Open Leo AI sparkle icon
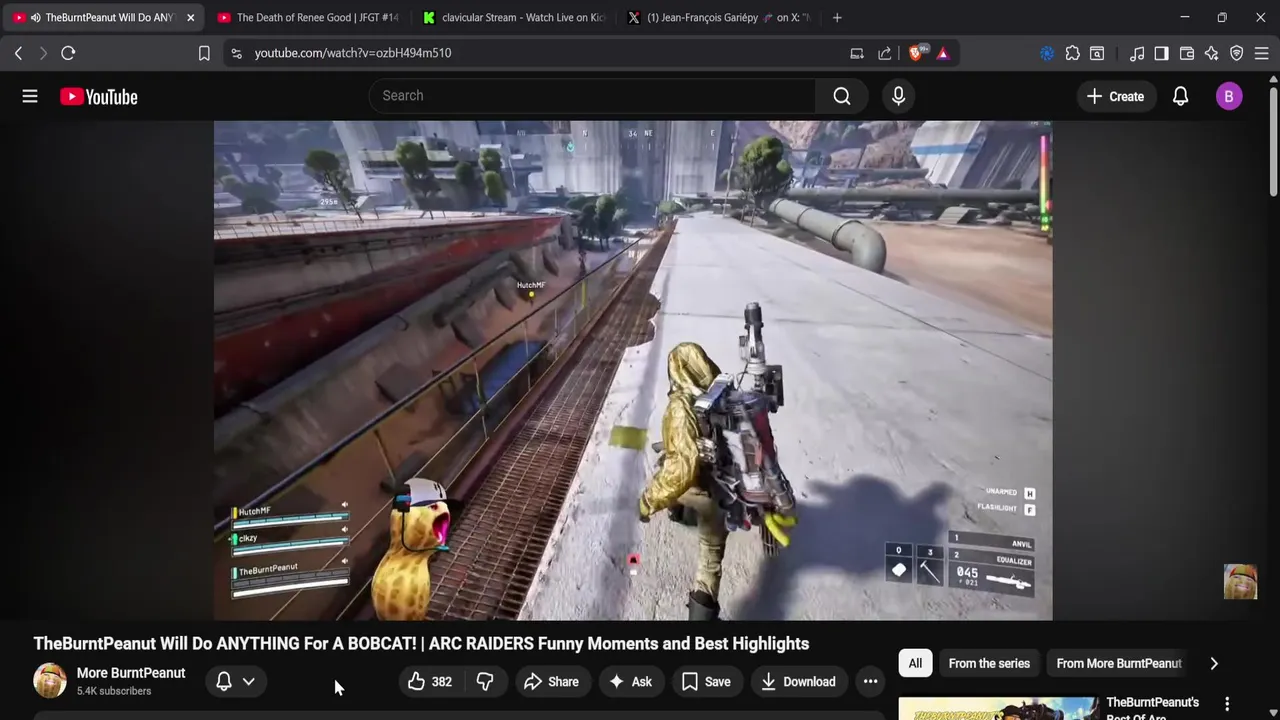This screenshot has width=1280, height=720. click(1212, 53)
